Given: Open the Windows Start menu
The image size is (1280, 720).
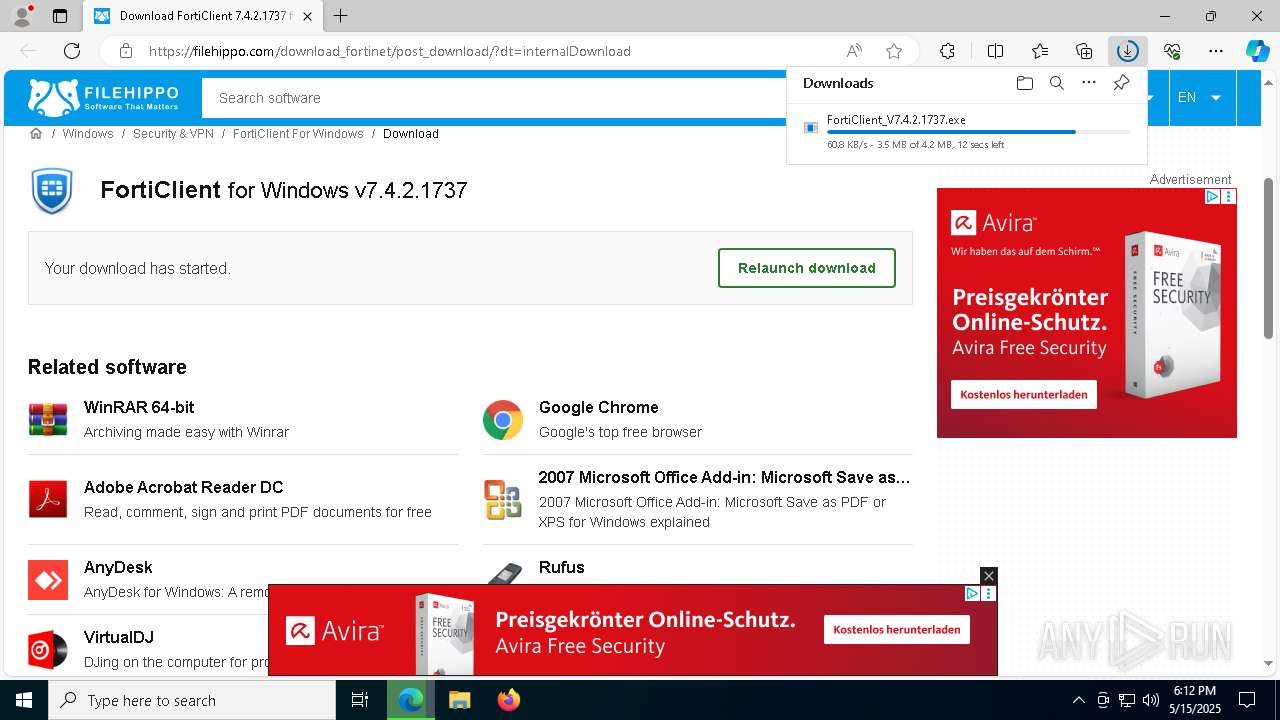Looking at the screenshot, I should point(24,700).
